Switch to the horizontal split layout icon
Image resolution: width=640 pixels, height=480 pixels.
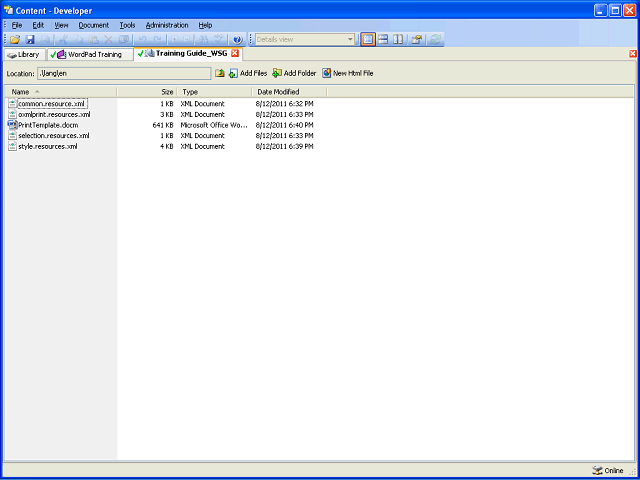(383, 40)
